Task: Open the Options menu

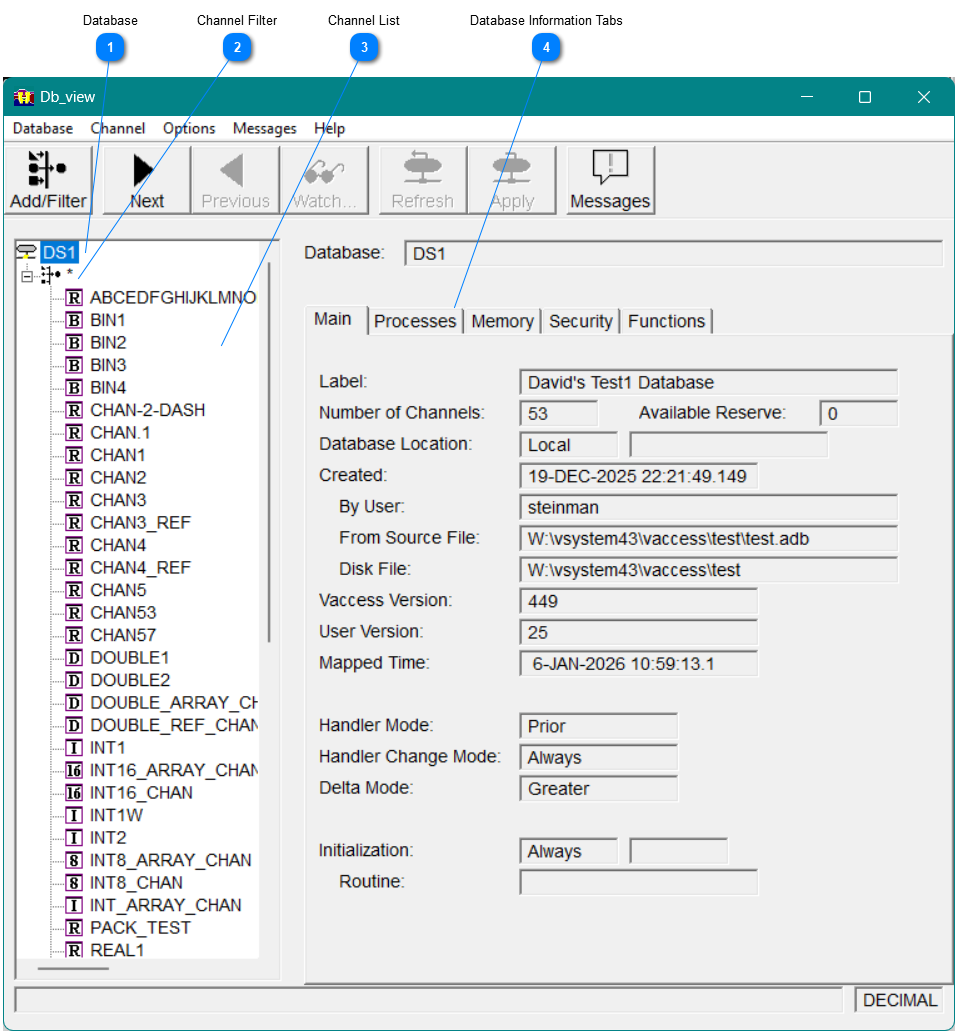Action: 188,128
